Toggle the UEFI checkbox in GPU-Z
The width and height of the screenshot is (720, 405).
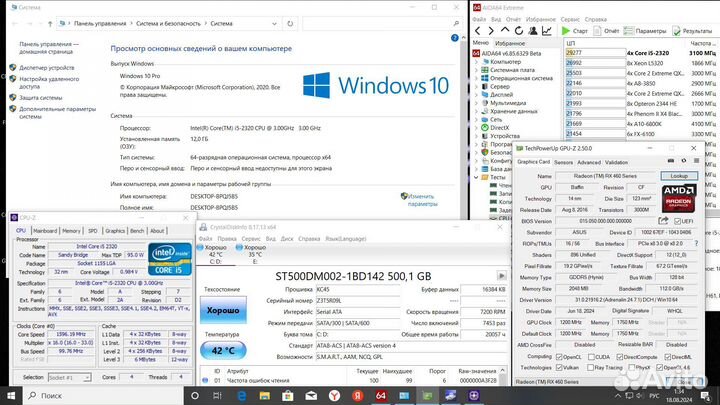tap(677, 221)
